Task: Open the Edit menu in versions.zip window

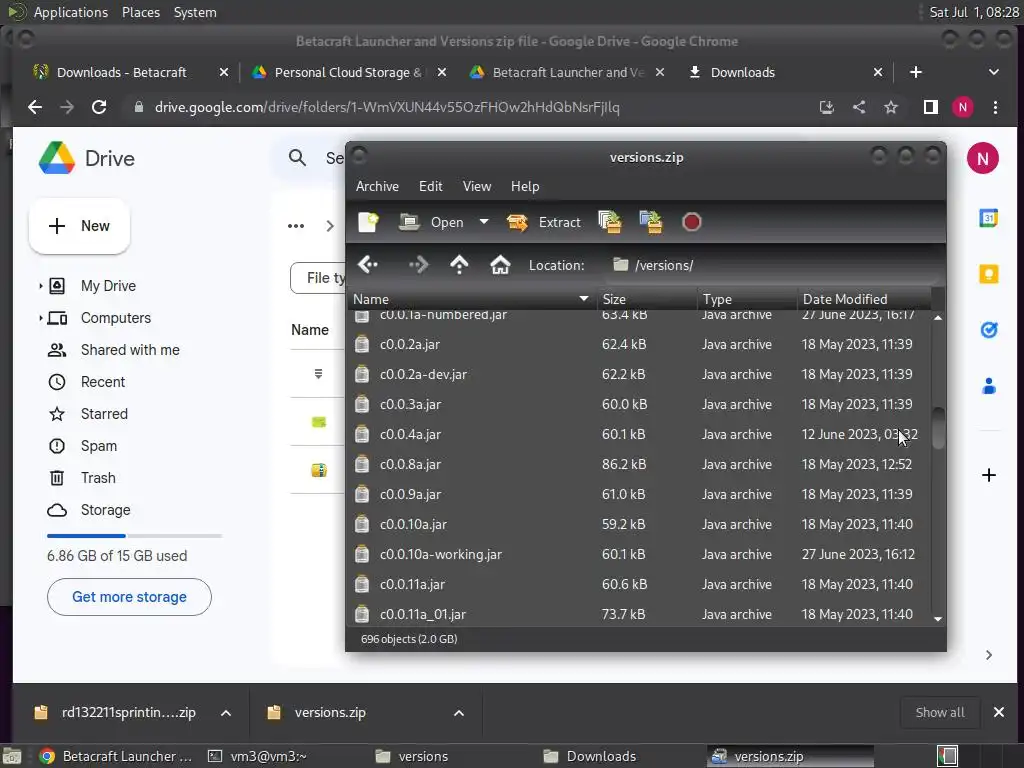Action: pos(430,186)
